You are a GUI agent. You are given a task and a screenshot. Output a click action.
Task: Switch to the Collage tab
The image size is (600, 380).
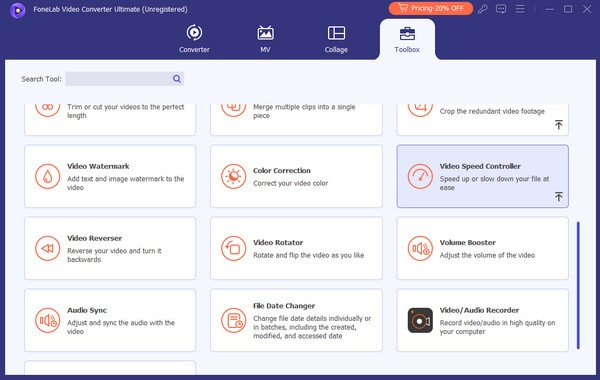click(336, 39)
